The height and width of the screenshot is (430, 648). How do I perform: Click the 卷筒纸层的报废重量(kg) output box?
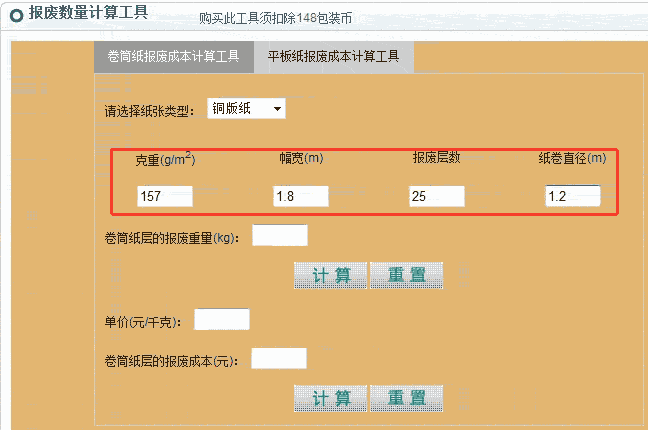280,236
